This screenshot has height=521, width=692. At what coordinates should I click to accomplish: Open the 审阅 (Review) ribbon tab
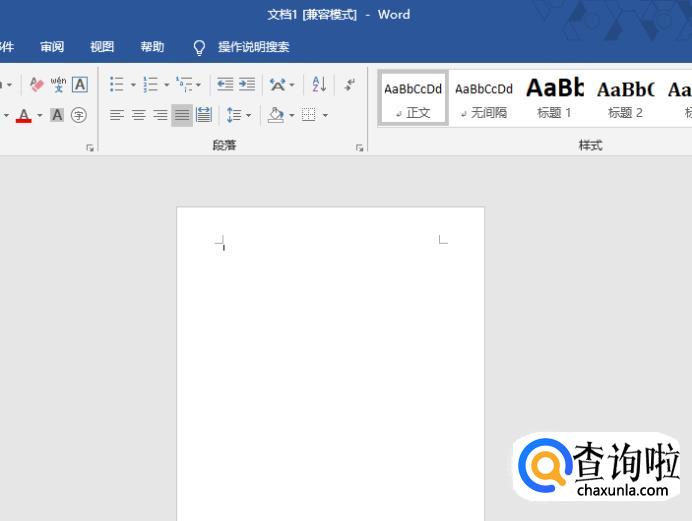(52, 47)
